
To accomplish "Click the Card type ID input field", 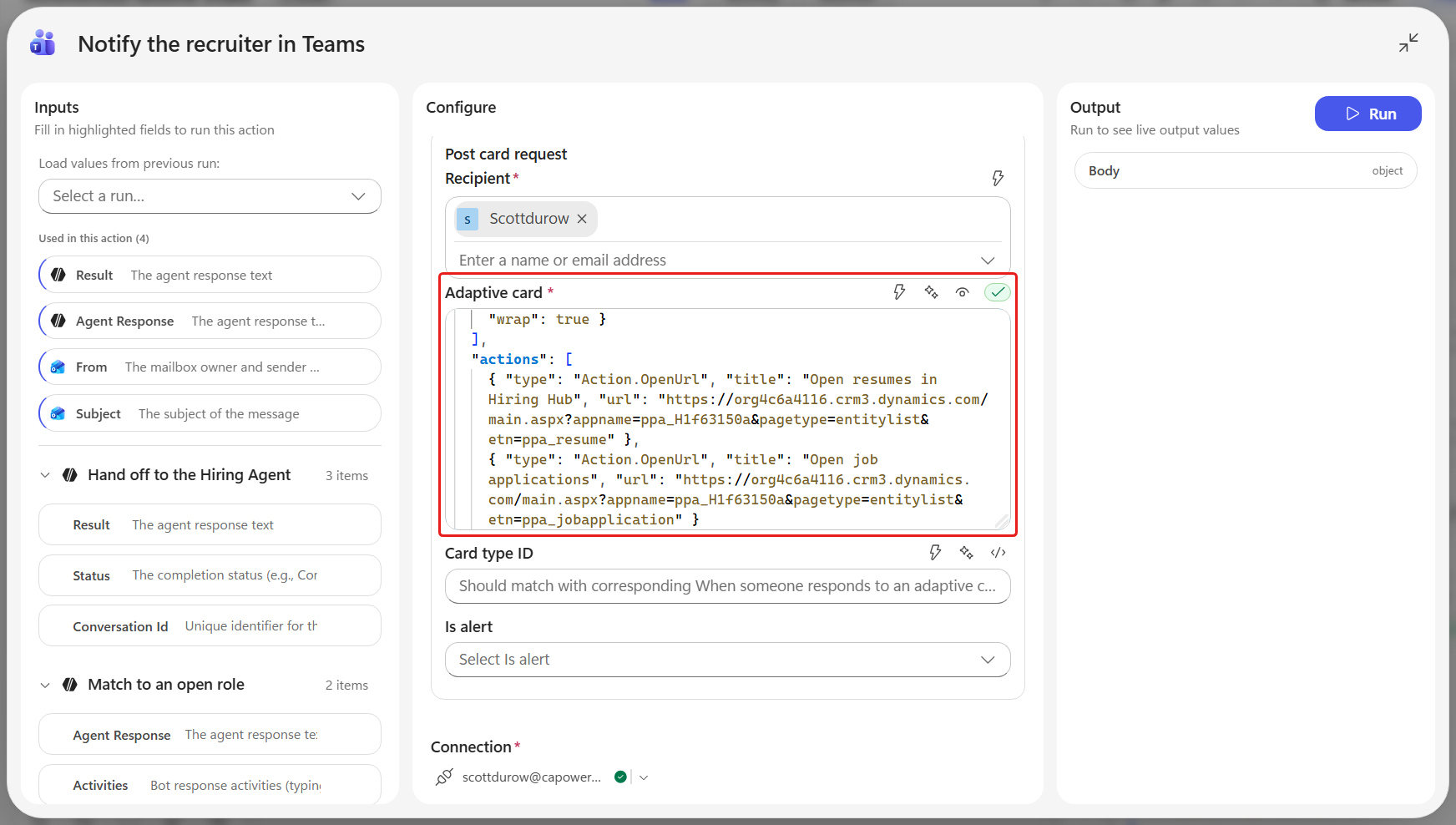I will (727, 586).
